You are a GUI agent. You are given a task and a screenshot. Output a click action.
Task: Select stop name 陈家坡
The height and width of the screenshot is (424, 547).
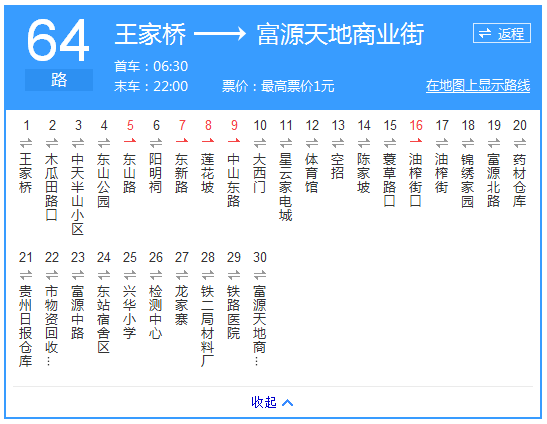364,173
